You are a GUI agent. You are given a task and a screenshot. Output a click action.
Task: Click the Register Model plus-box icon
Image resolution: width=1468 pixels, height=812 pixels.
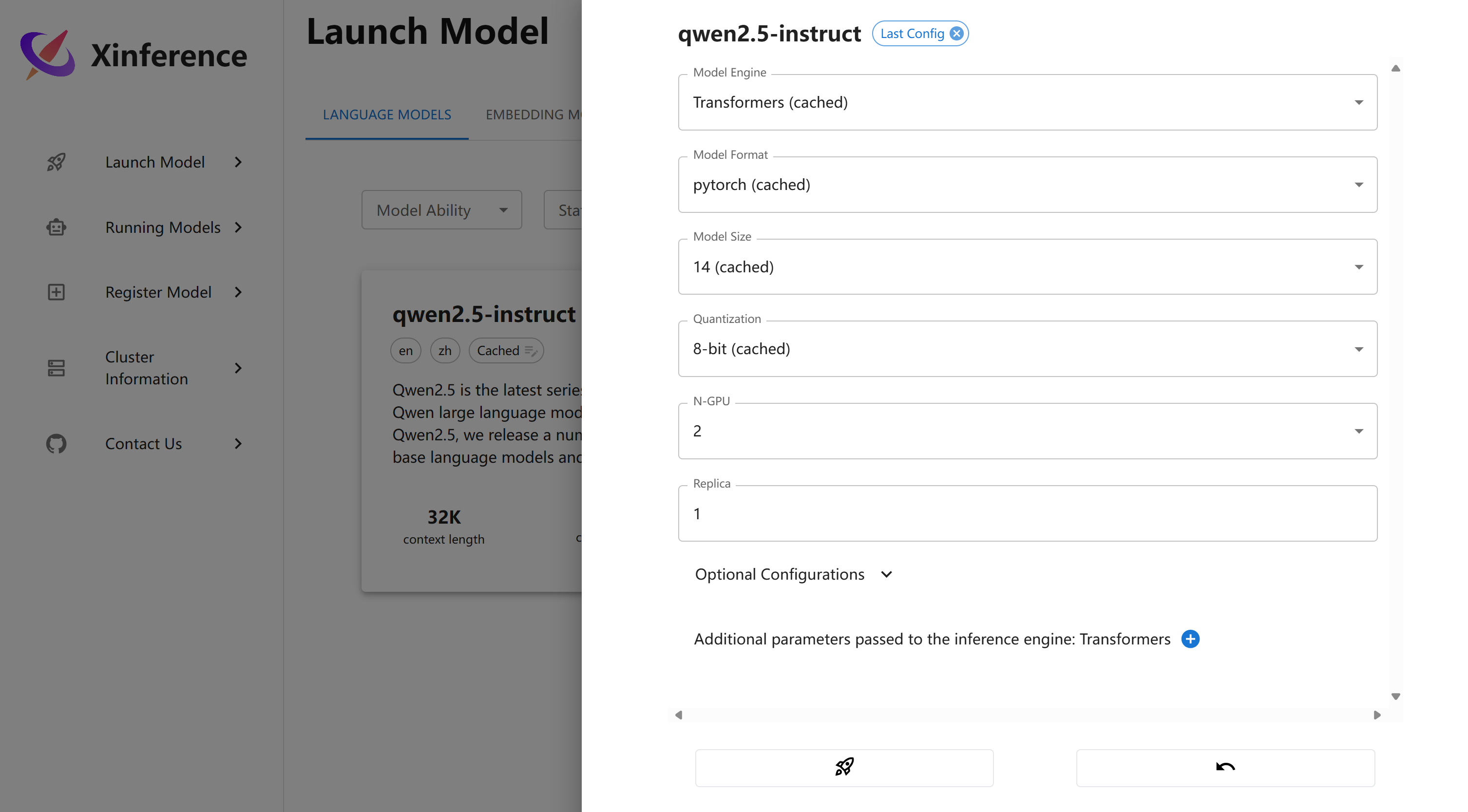coord(56,292)
